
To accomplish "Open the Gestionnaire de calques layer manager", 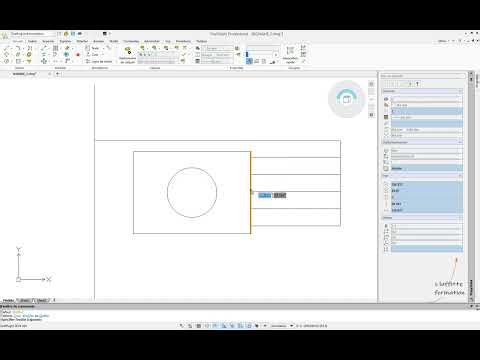I will point(128,55).
